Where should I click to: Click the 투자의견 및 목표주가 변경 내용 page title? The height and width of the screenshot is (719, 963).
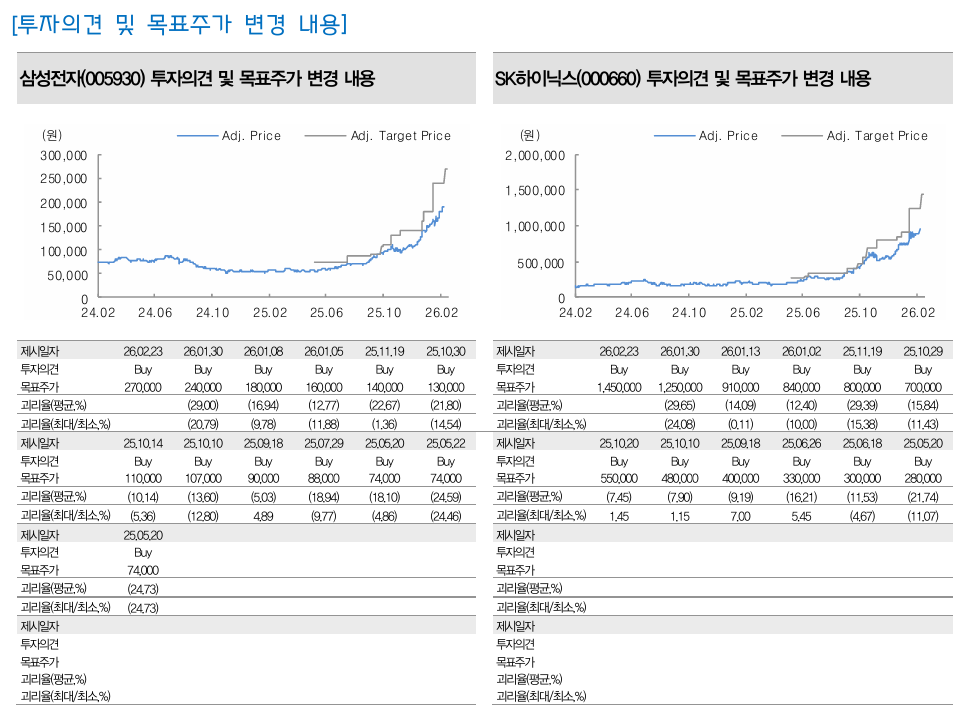(x=180, y=24)
